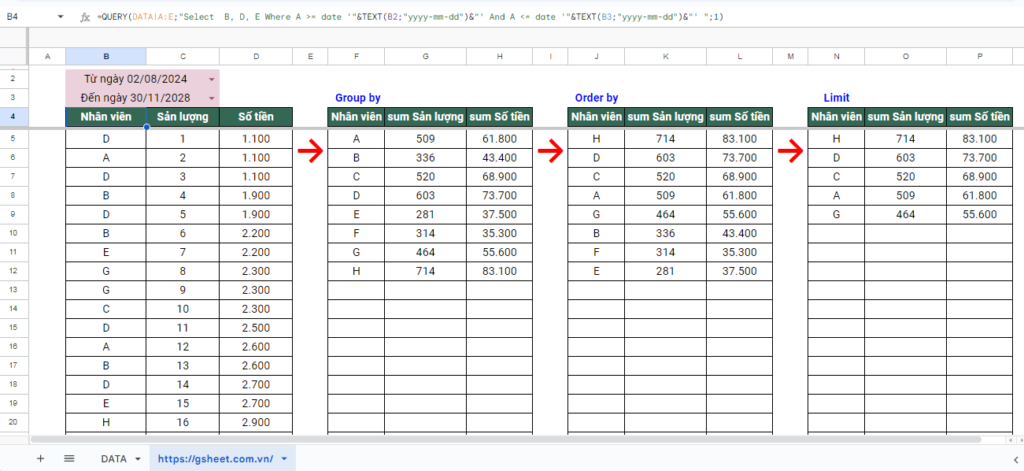Select sum Số tiền header in Order by table
The image size is (1024, 471).
pos(740,118)
